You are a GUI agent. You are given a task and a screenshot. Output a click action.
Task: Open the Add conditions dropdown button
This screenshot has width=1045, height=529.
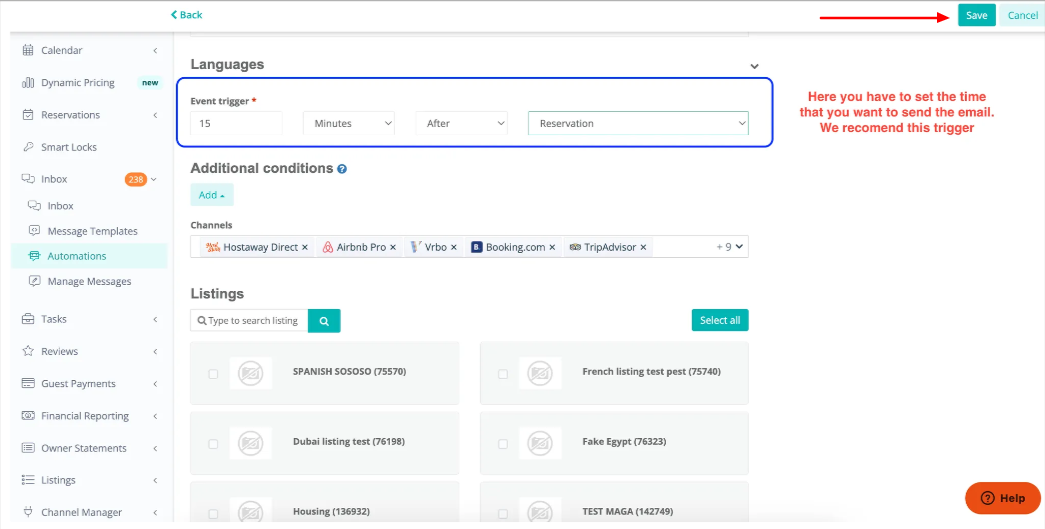[x=211, y=195]
